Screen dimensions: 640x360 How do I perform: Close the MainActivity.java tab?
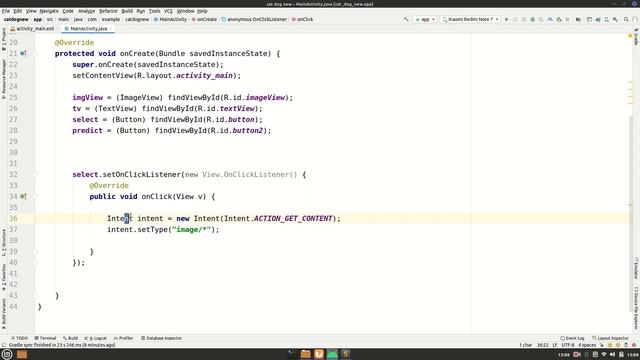111,29
